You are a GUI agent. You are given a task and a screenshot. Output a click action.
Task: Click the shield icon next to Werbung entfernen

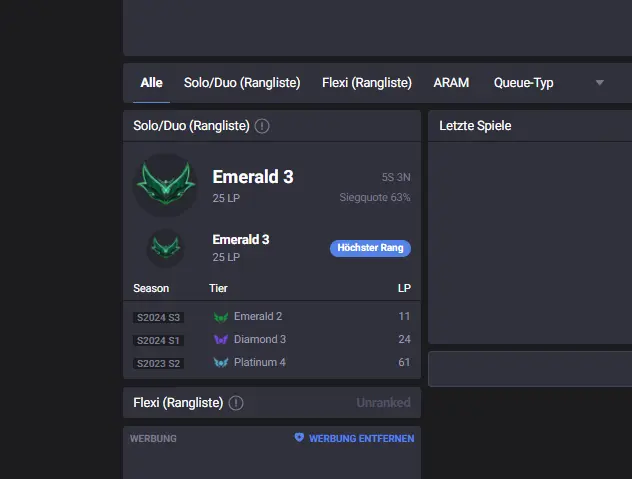[299, 438]
